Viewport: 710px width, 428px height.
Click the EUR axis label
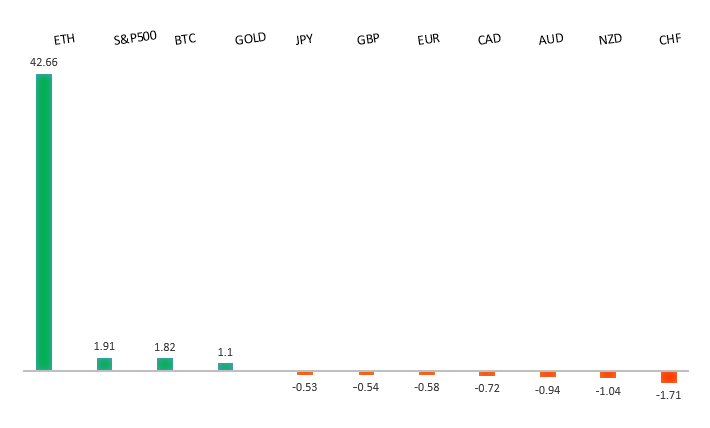tap(429, 39)
